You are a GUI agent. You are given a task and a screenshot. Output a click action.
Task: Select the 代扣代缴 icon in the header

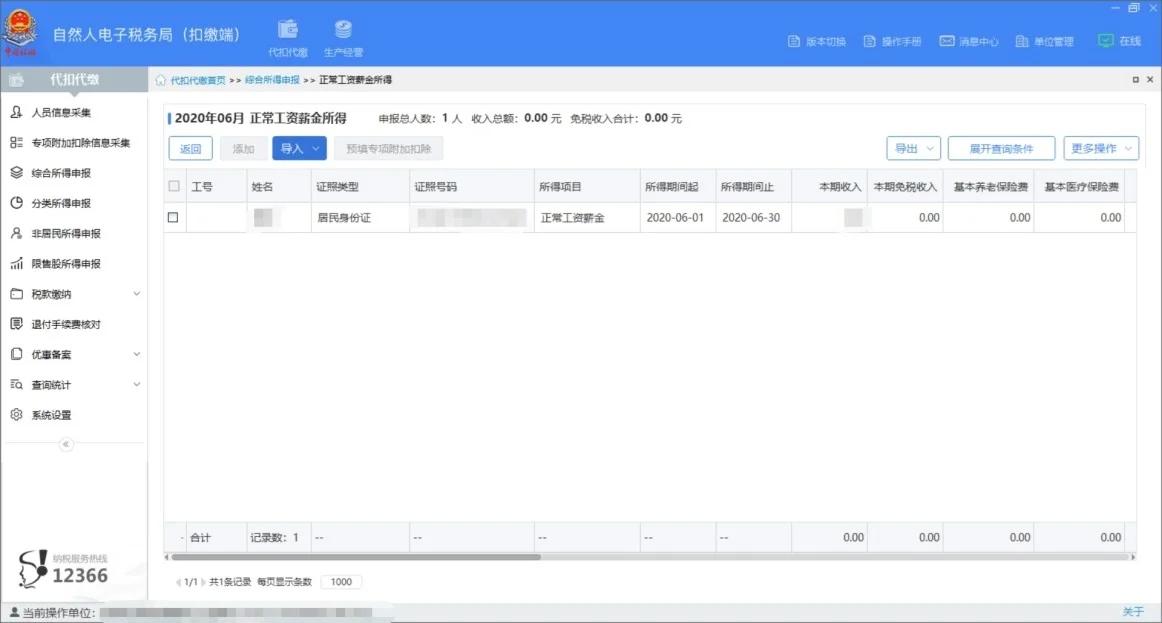tap(288, 36)
